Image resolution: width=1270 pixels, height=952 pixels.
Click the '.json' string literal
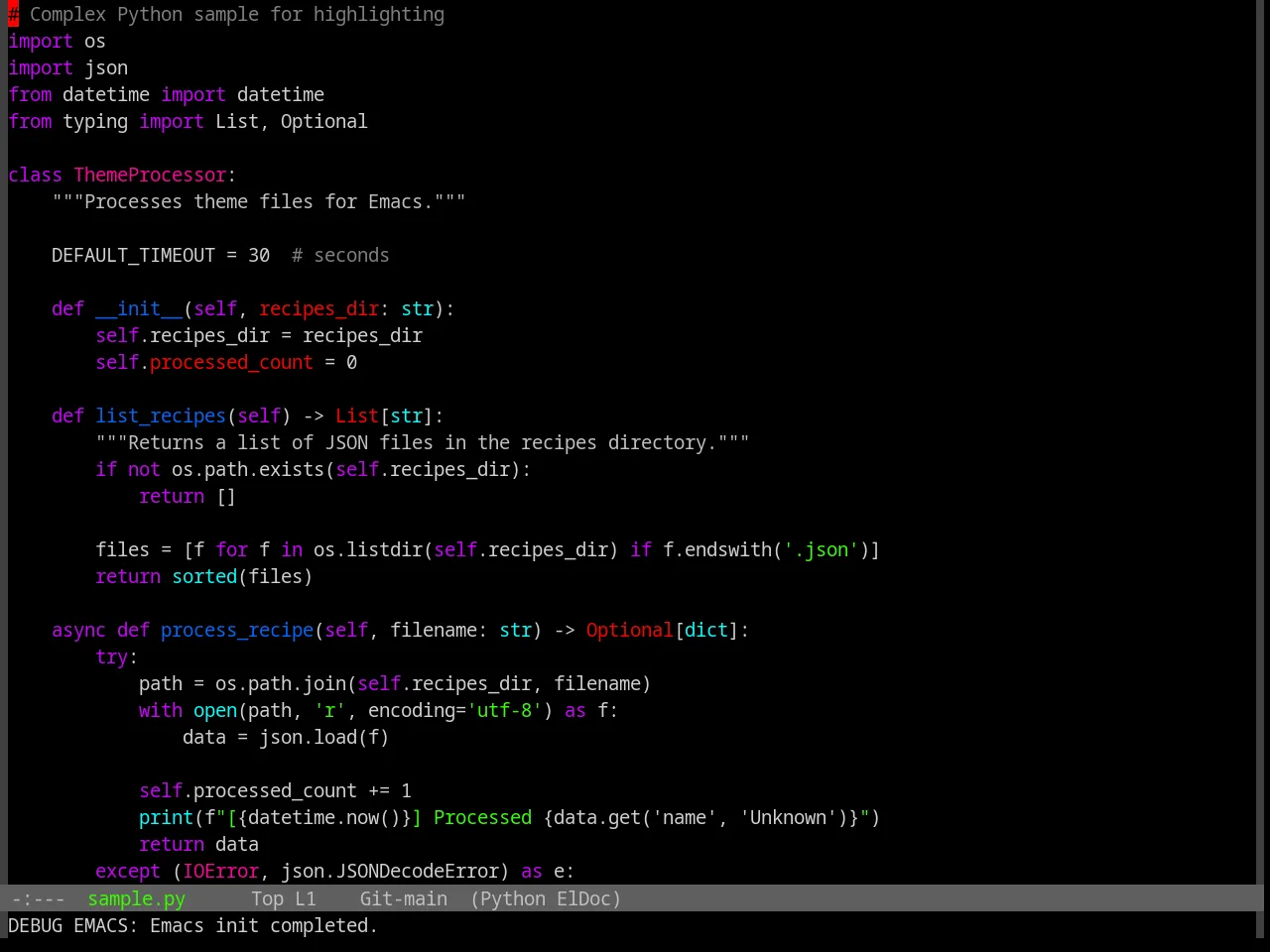821,549
